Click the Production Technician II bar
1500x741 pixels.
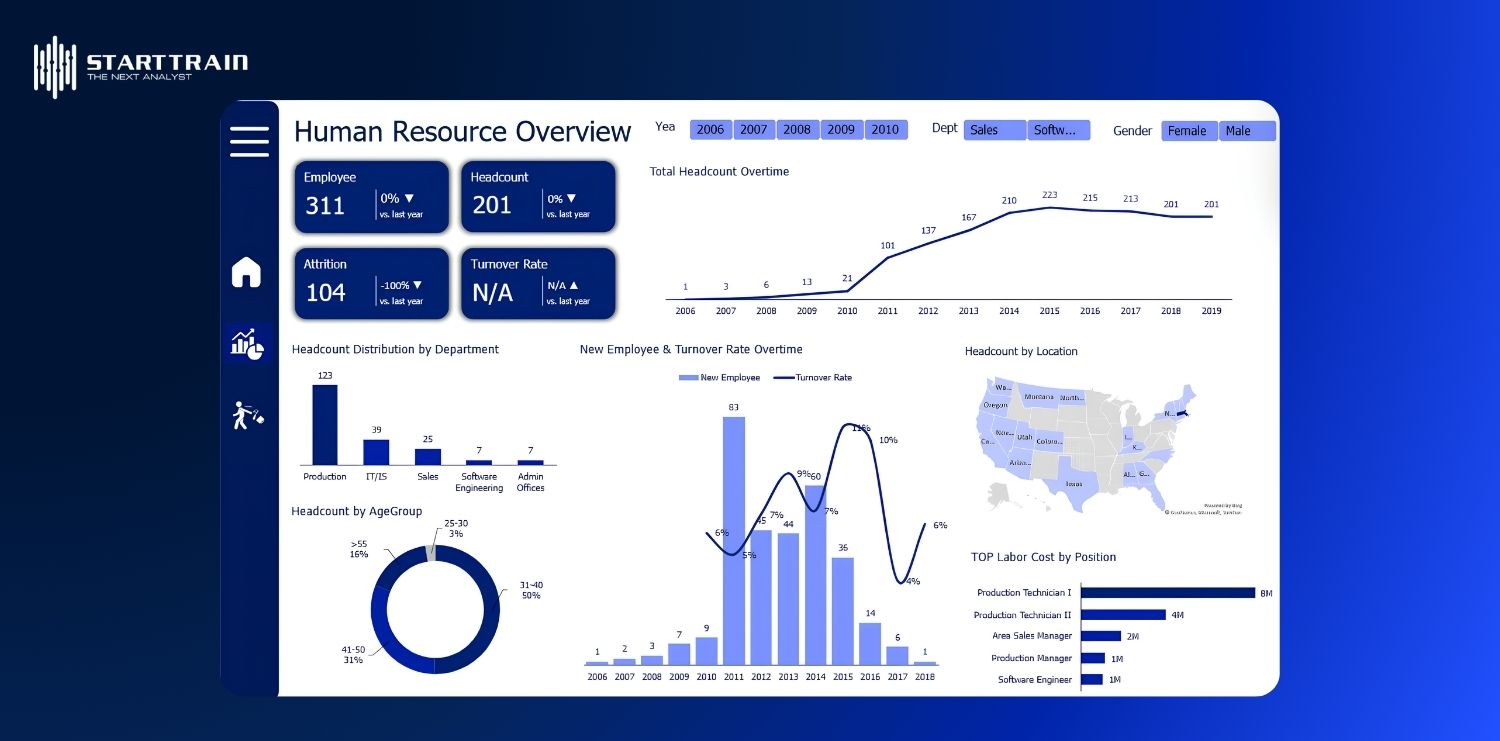1124,615
